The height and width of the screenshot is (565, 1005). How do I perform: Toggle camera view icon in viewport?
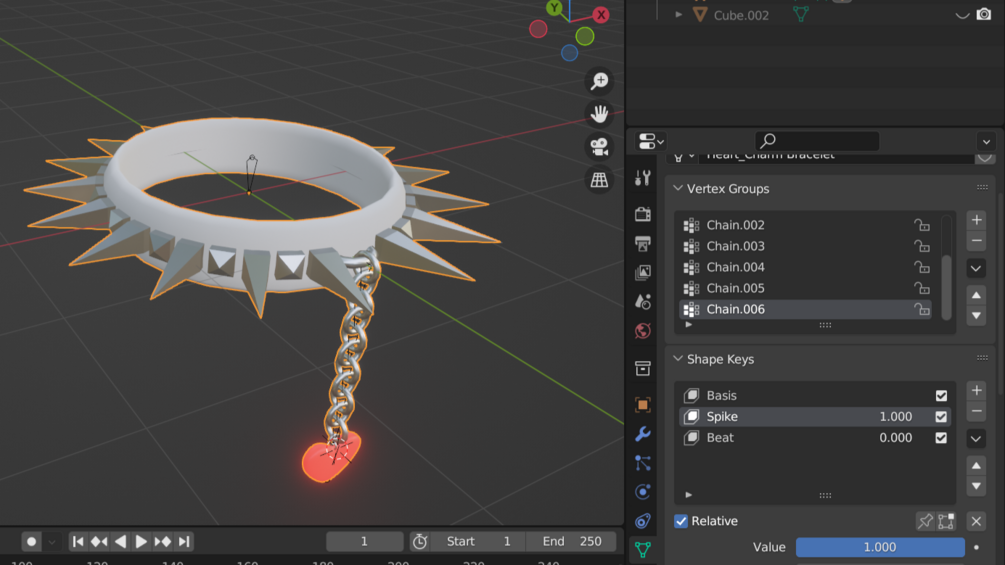pos(599,147)
